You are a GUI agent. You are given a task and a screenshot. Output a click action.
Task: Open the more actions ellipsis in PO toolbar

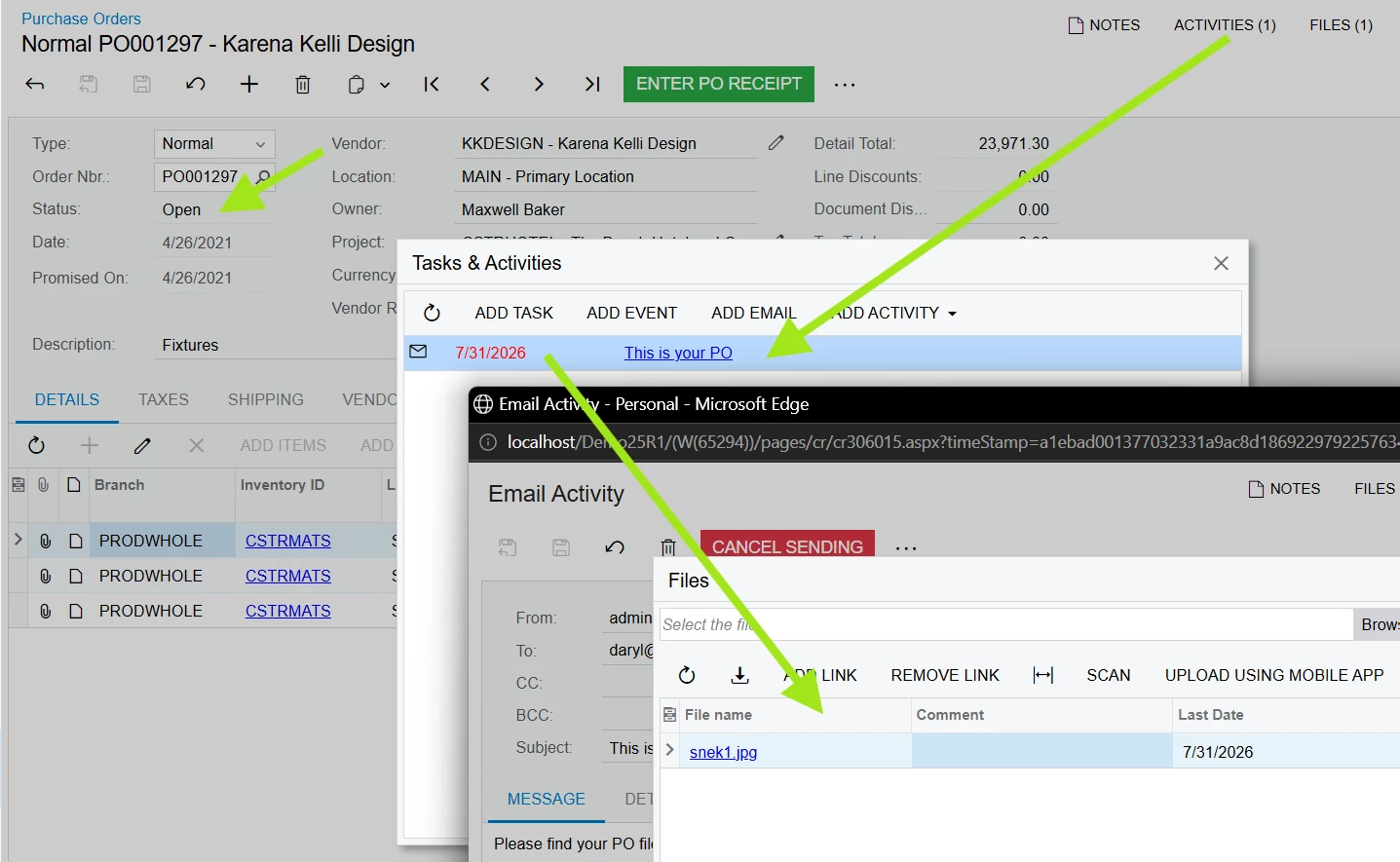point(845,85)
